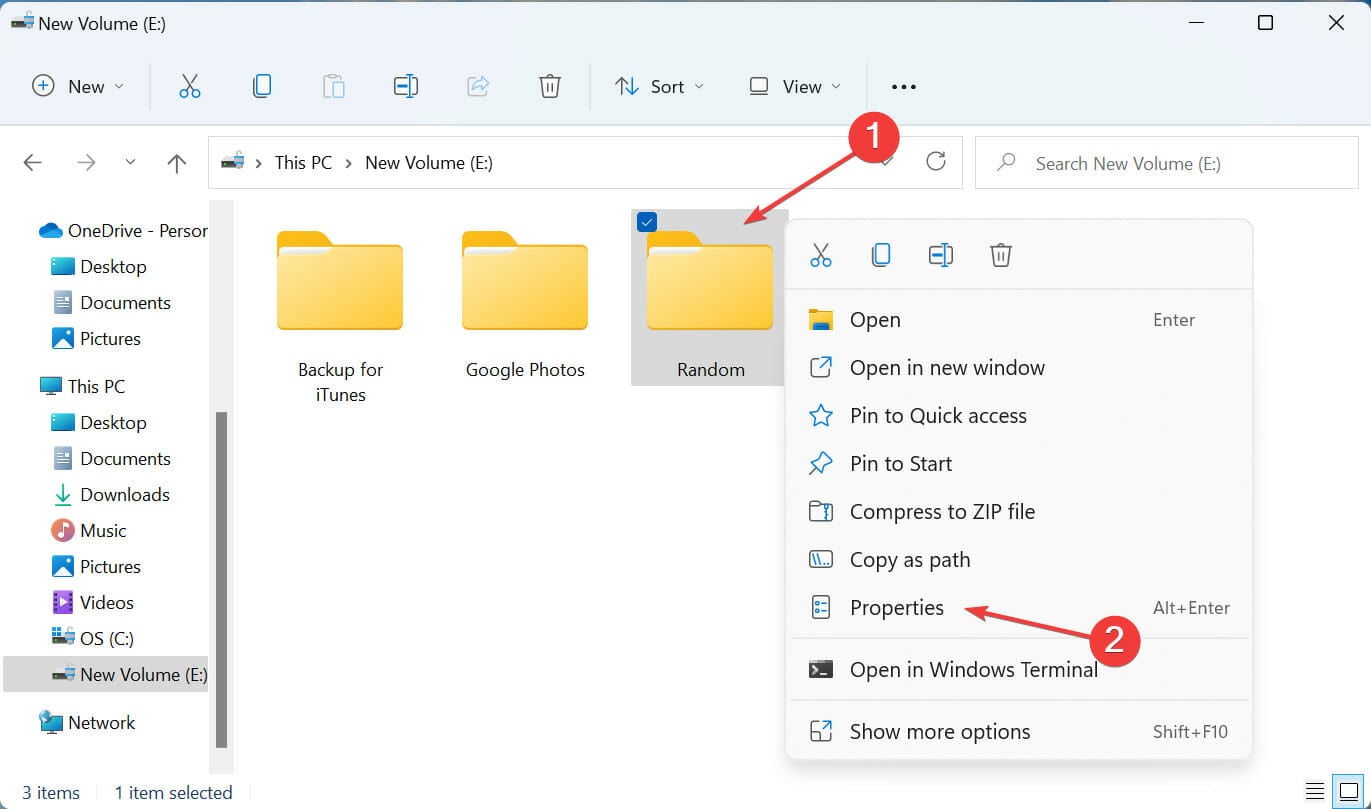Open the New dropdown menu
The image size is (1371, 809).
tap(78, 87)
